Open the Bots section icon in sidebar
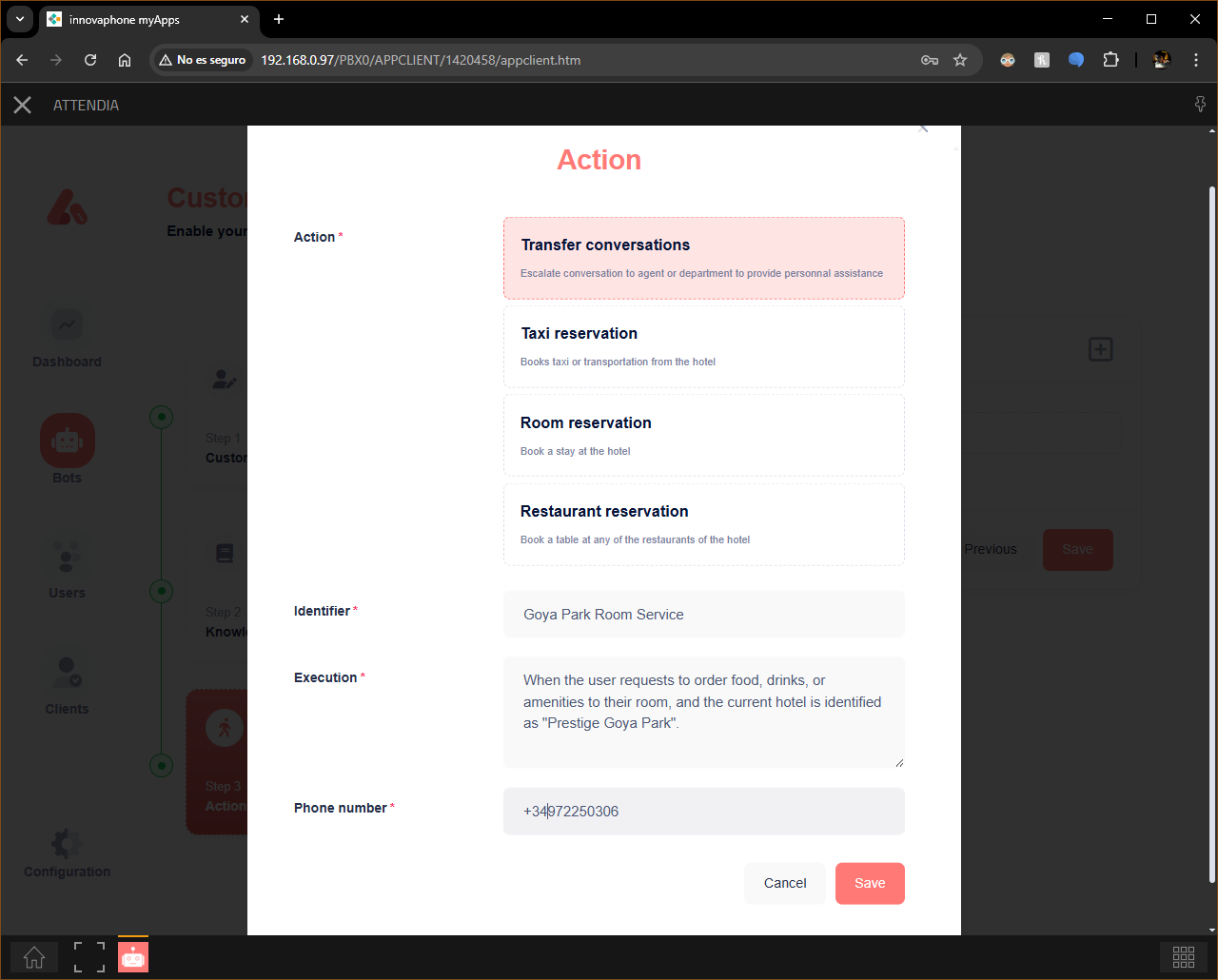The image size is (1218, 980). point(67,441)
